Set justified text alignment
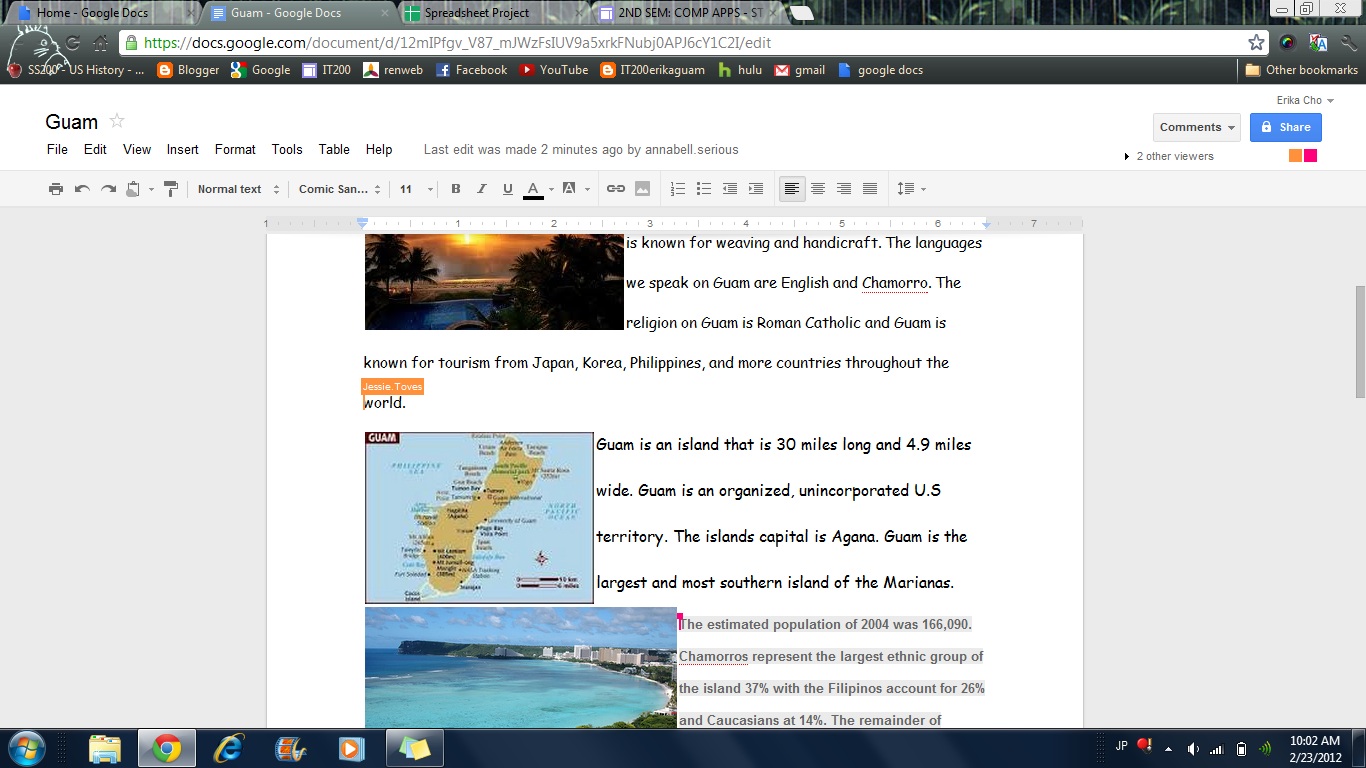1366x768 pixels. pyautogui.click(x=870, y=189)
